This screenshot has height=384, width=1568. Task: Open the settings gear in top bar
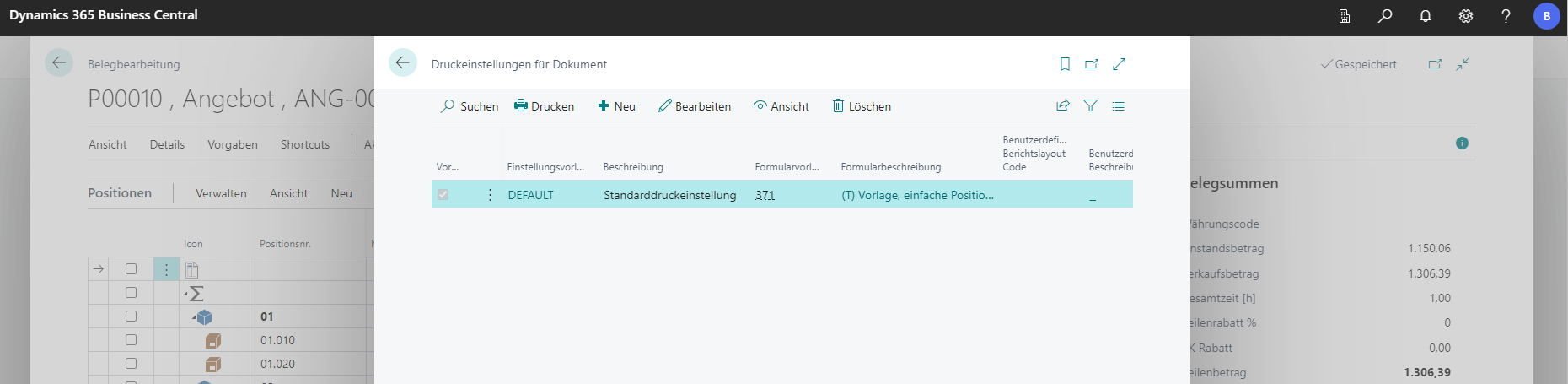coord(1466,16)
